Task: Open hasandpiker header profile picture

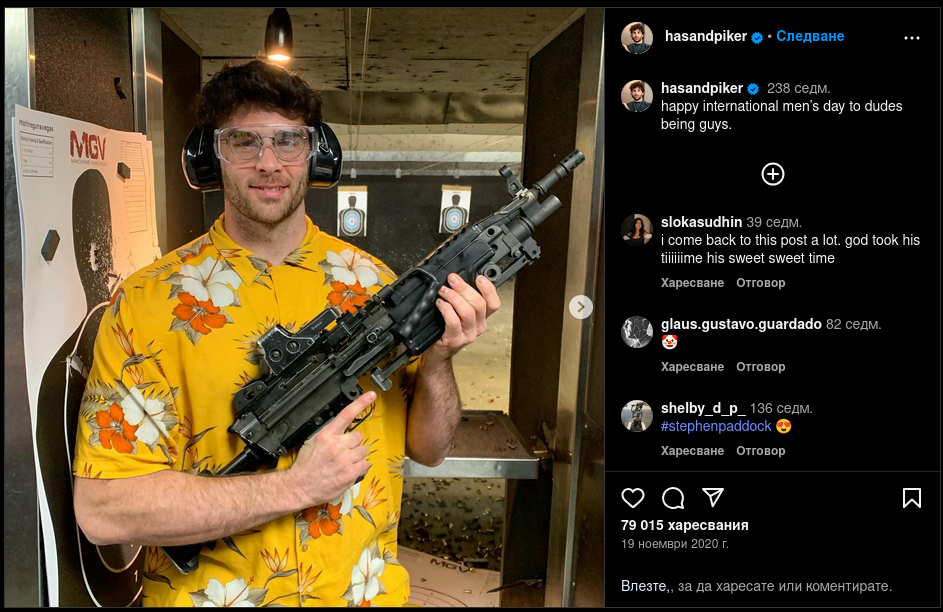Action: pyautogui.click(x=637, y=37)
